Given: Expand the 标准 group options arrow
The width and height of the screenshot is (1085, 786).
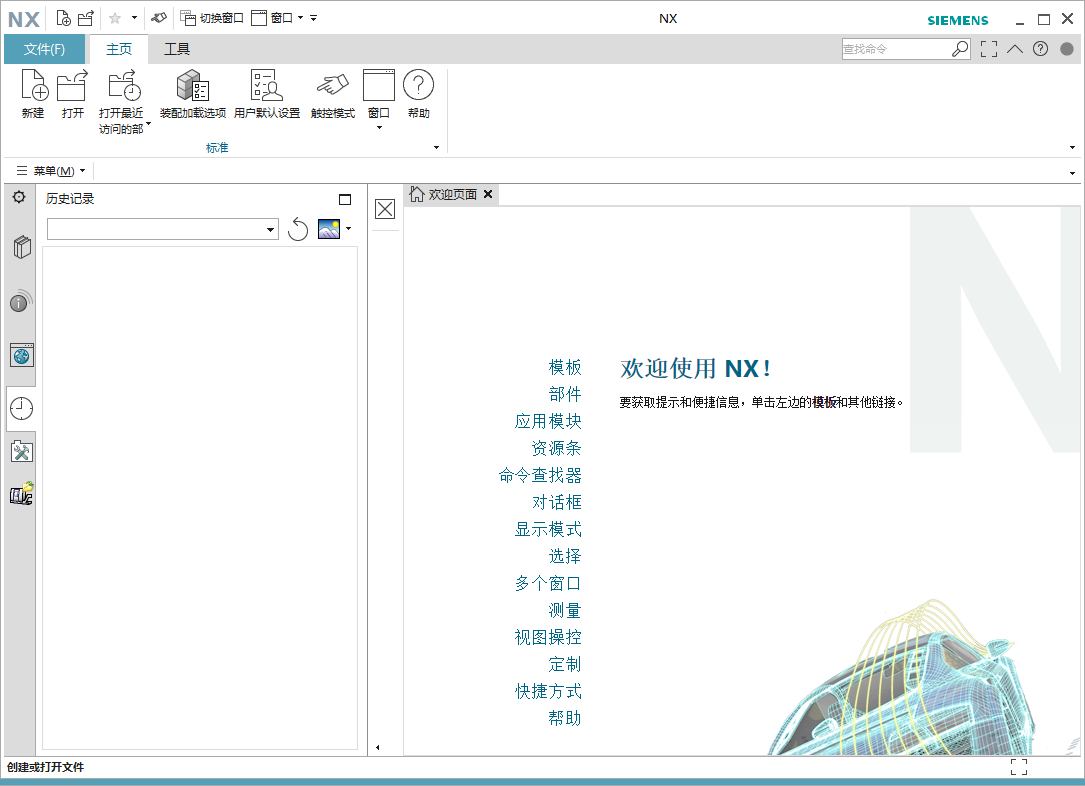Looking at the screenshot, I should [x=436, y=147].
